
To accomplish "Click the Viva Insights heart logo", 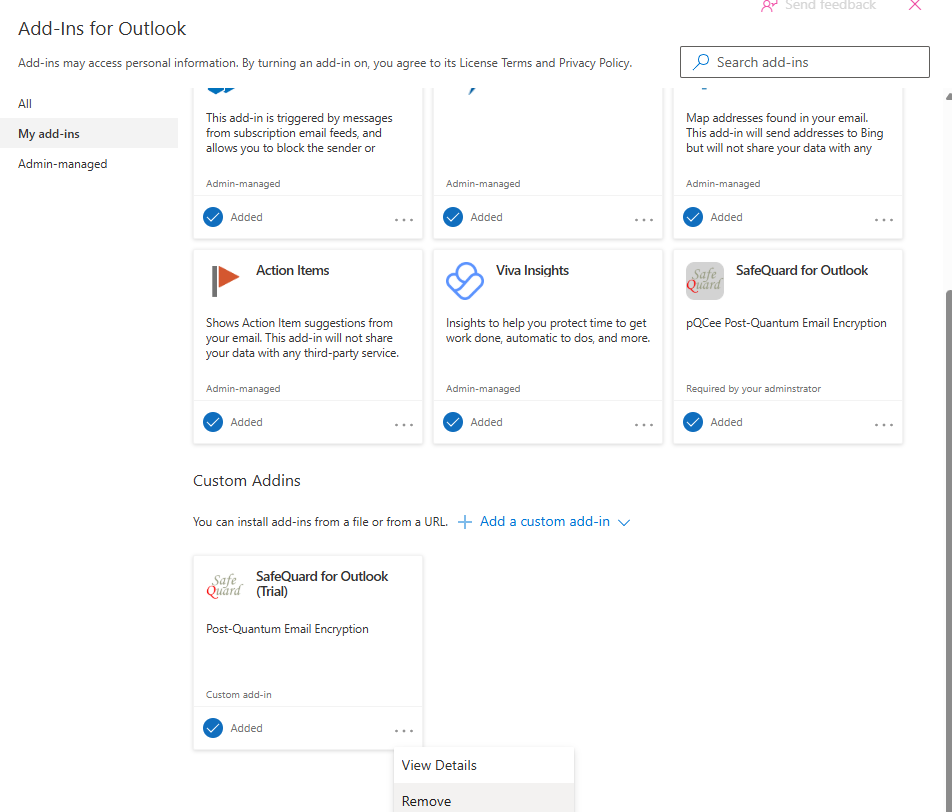I will (x=464, y=281).
